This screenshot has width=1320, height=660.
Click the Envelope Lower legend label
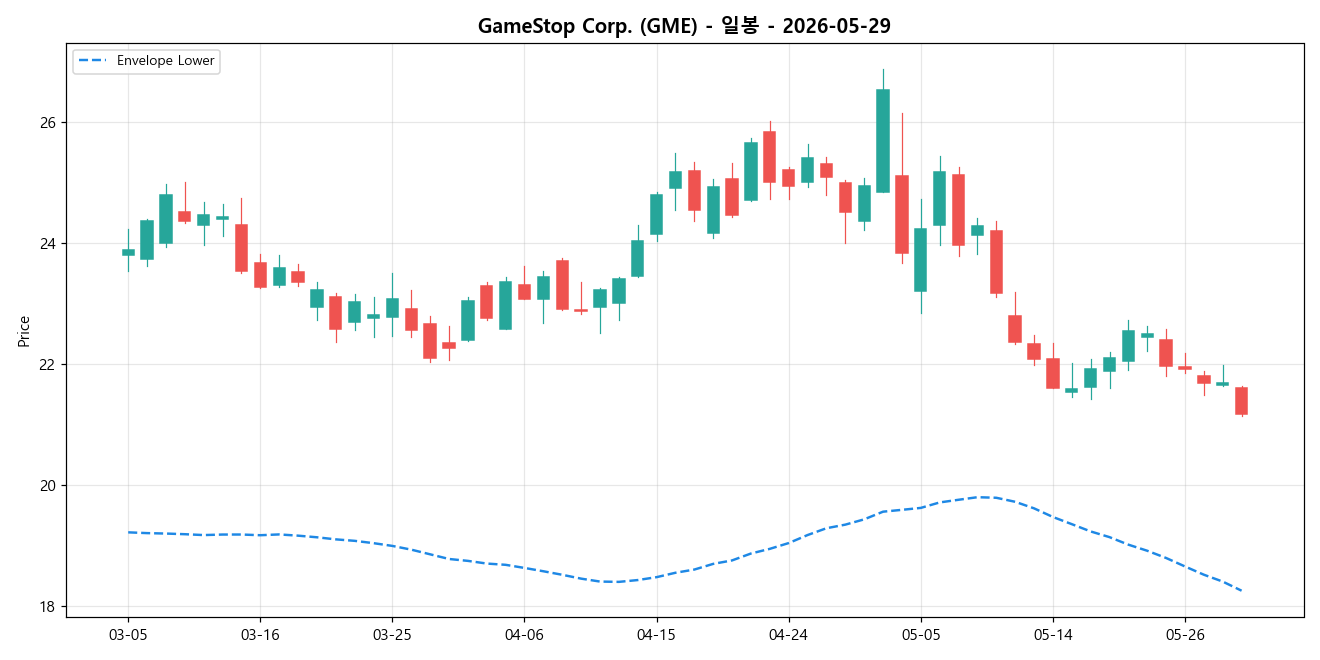pyautogui.click(x=166, y=61)
